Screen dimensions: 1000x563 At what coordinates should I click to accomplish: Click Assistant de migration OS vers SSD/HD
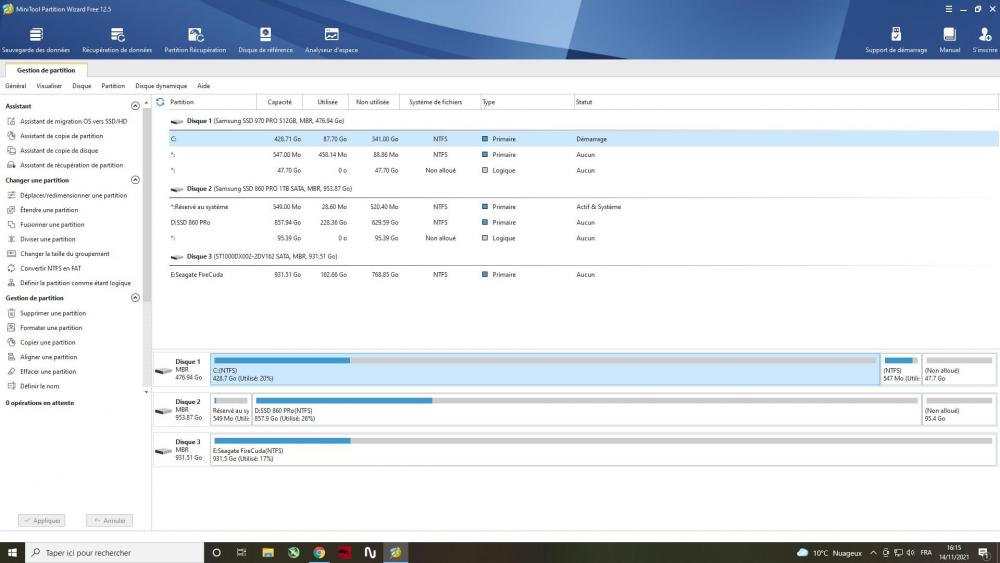point(73,121)
